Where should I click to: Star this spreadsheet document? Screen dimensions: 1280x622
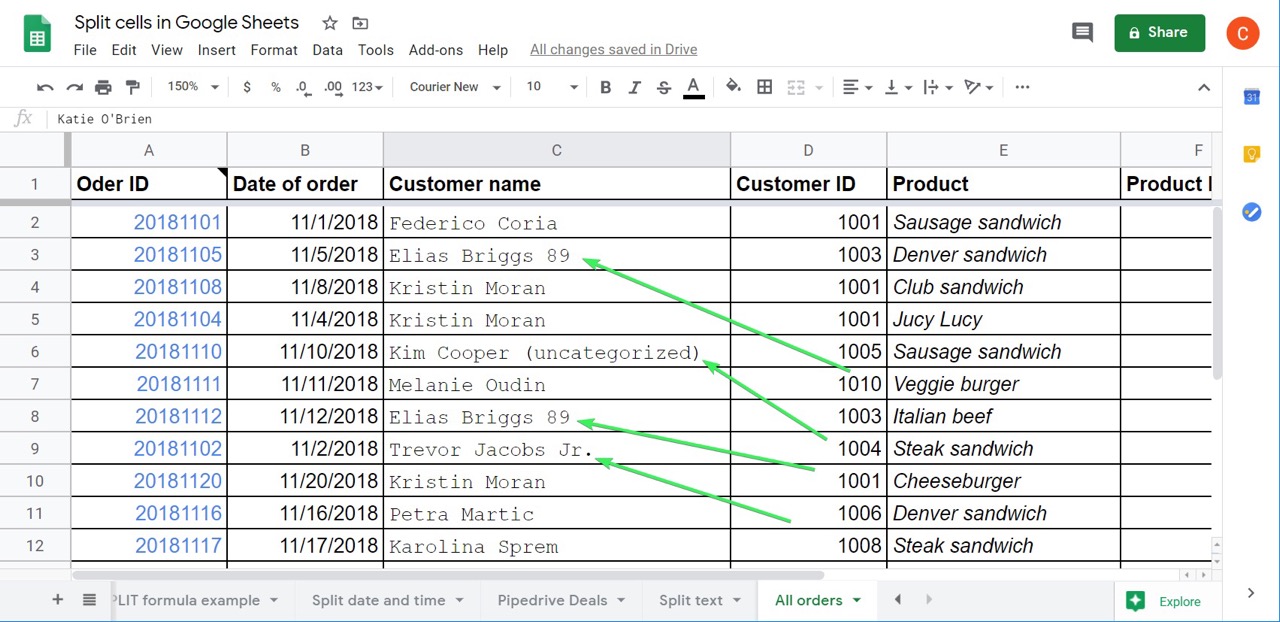[329, 23]
